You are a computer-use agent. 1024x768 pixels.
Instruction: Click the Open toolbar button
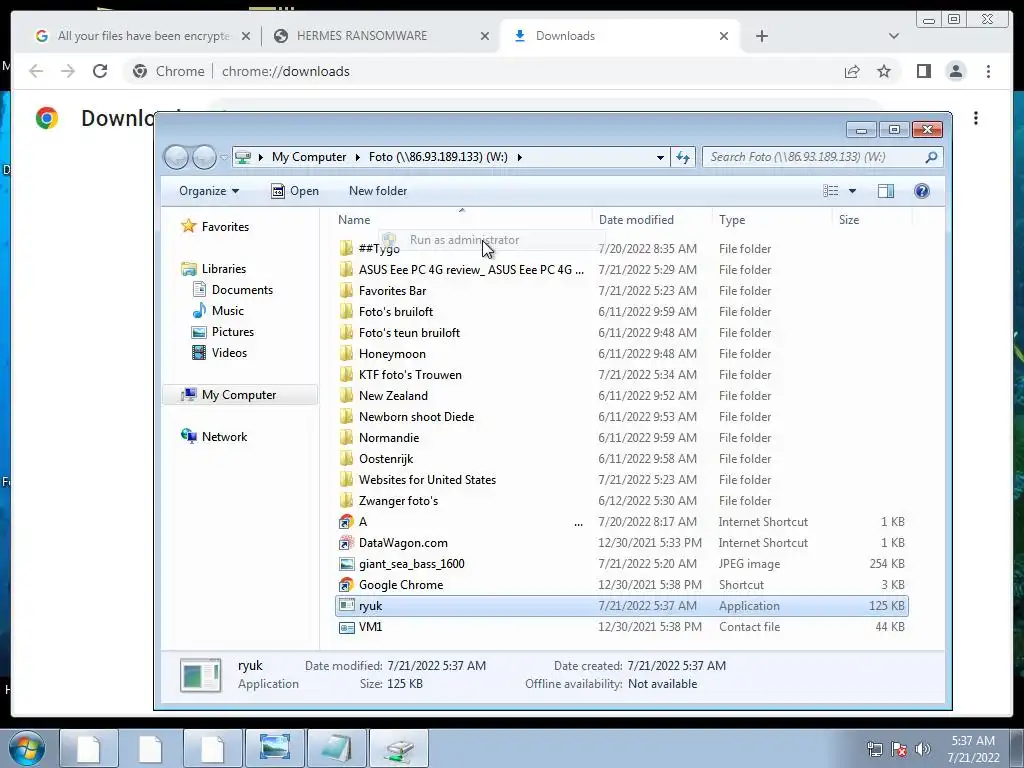(x=295, y=191)
